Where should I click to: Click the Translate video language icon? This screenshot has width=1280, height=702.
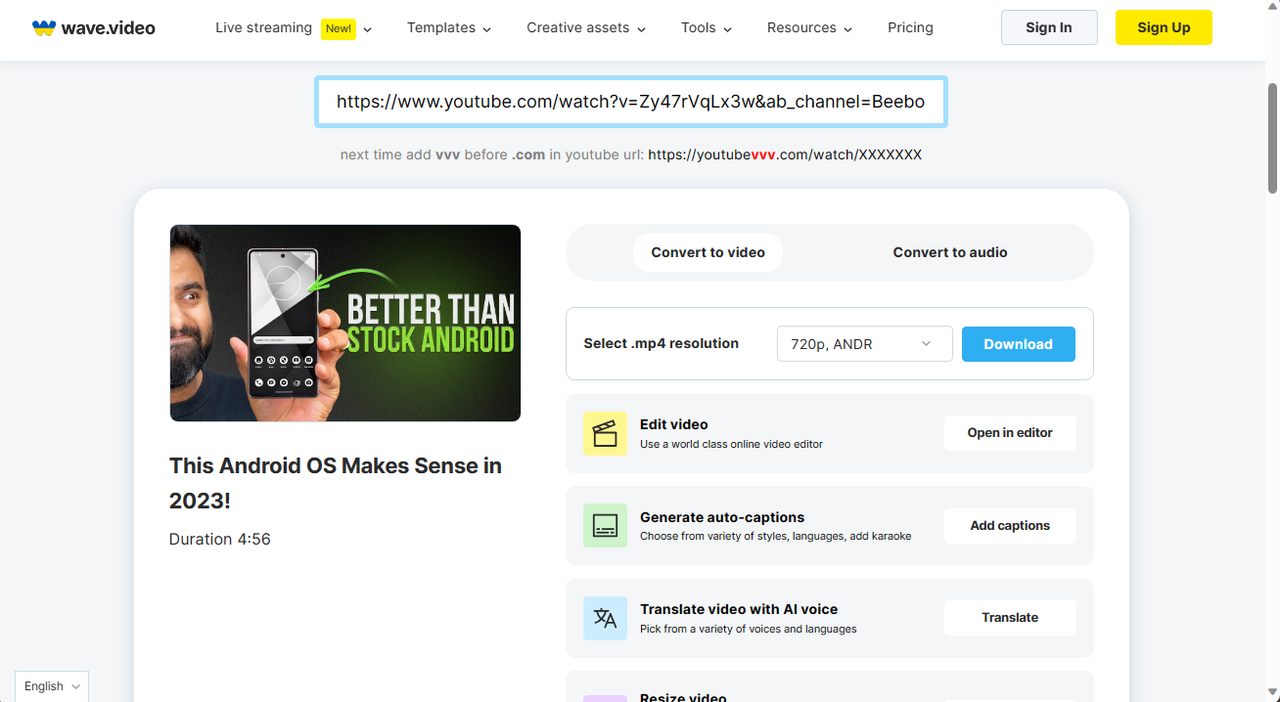pos(605,618)
